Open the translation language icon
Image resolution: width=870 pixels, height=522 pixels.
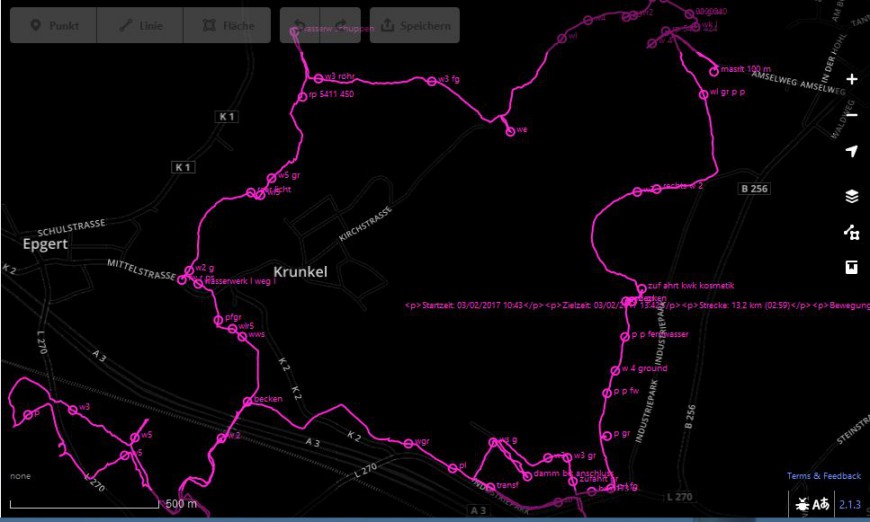click(x=821, y=504)
